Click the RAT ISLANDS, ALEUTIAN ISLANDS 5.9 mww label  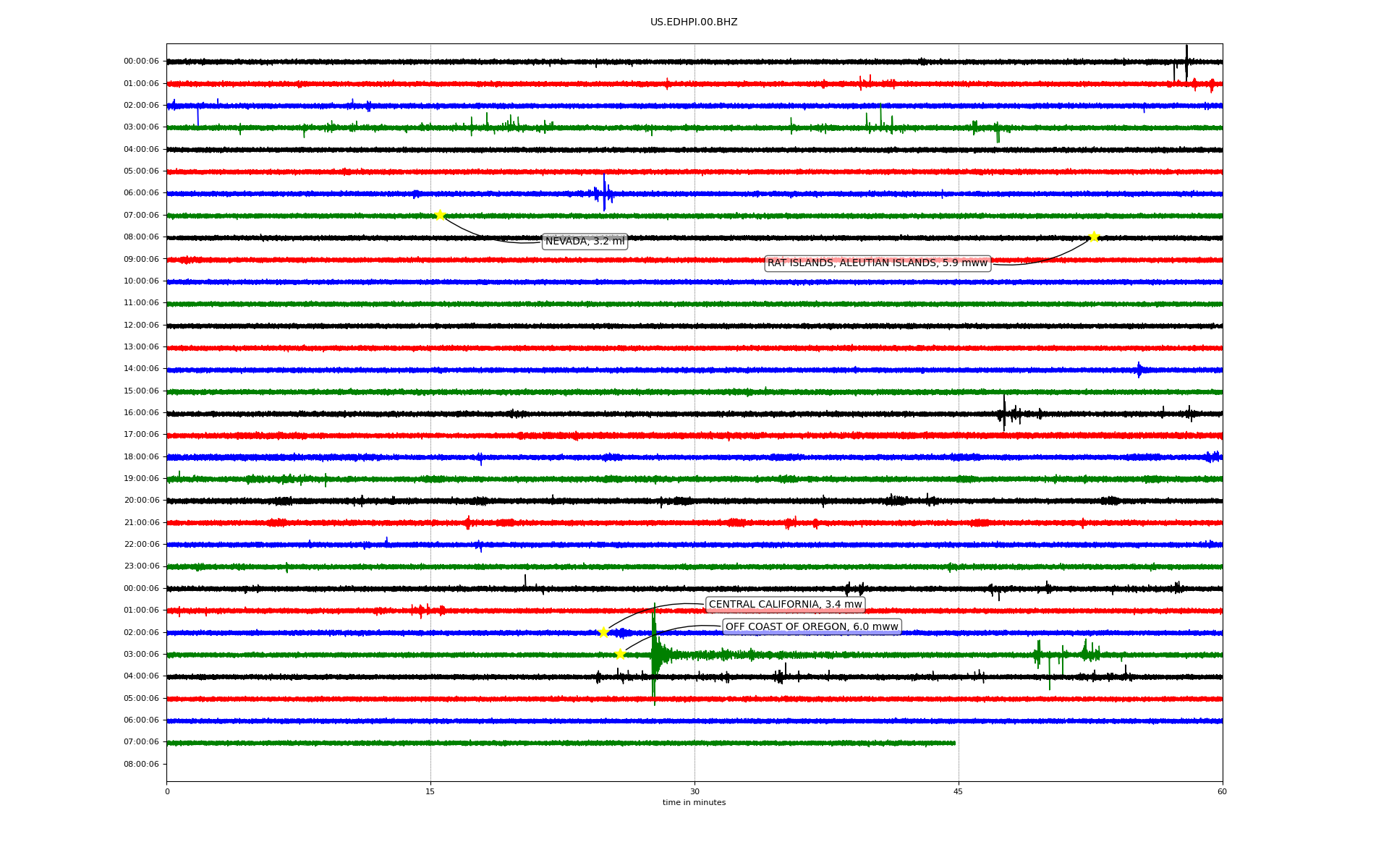(x=878, y=263)
